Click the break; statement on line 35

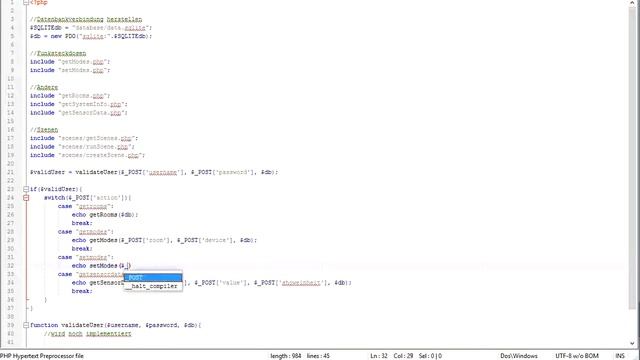tap(82, 291)
